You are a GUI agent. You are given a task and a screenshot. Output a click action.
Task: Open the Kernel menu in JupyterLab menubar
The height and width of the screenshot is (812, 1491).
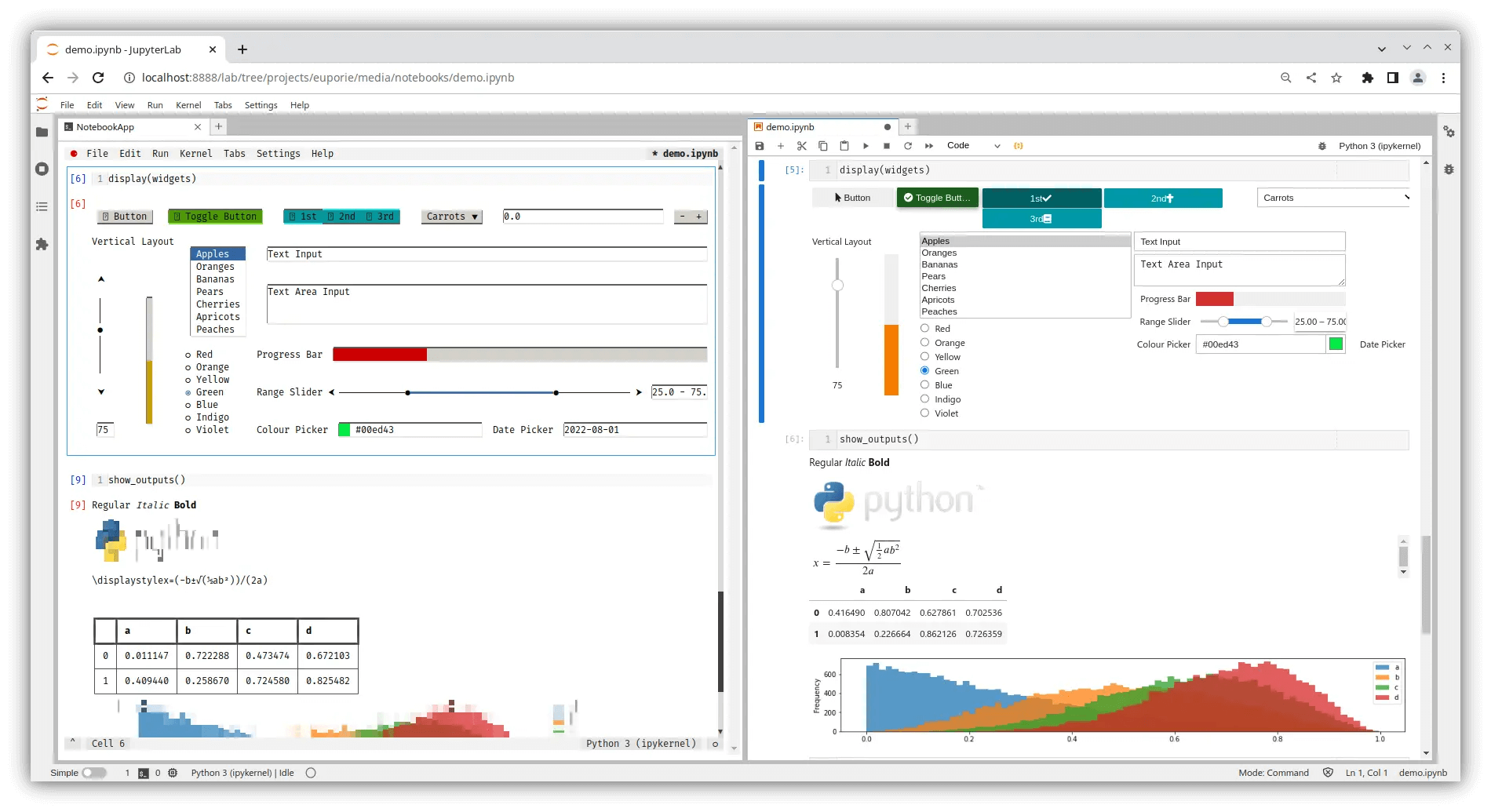click(x=188, y=105)
